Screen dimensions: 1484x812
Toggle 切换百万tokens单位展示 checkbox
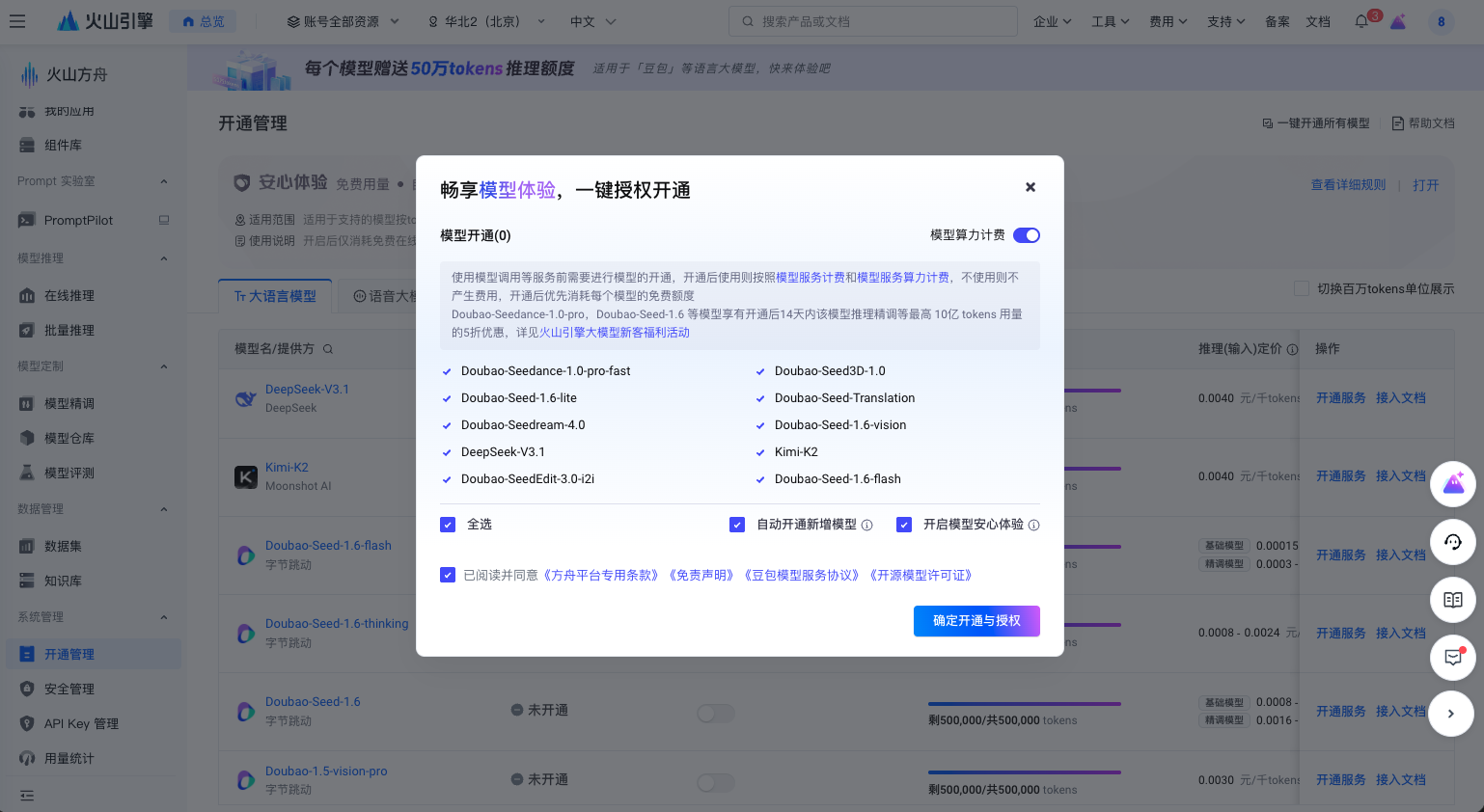click(1301, 288)
